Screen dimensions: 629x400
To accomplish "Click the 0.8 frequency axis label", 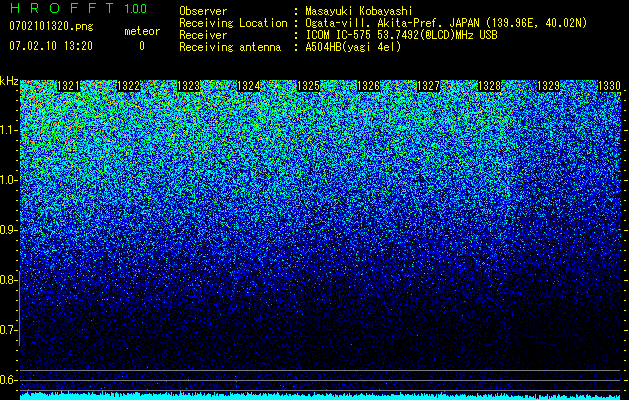I will pyautogui.click(x=9, y=280).
